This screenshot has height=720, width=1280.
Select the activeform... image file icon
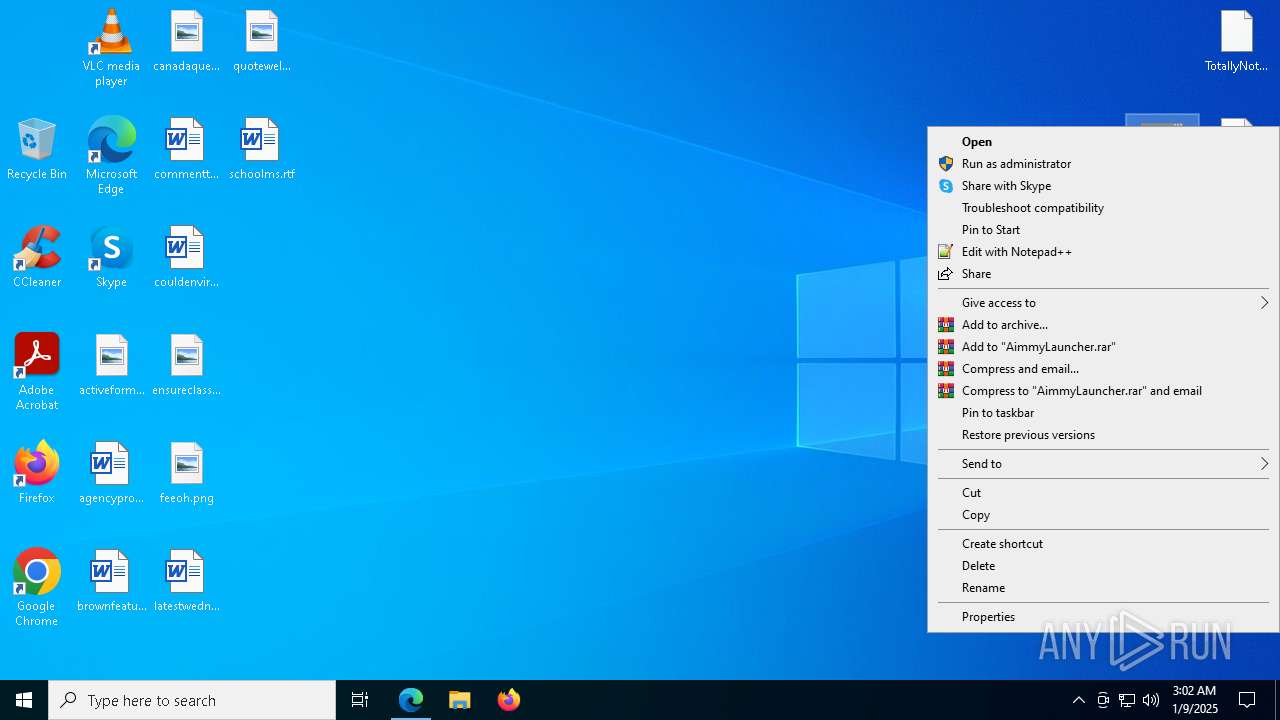pos(111,365)
